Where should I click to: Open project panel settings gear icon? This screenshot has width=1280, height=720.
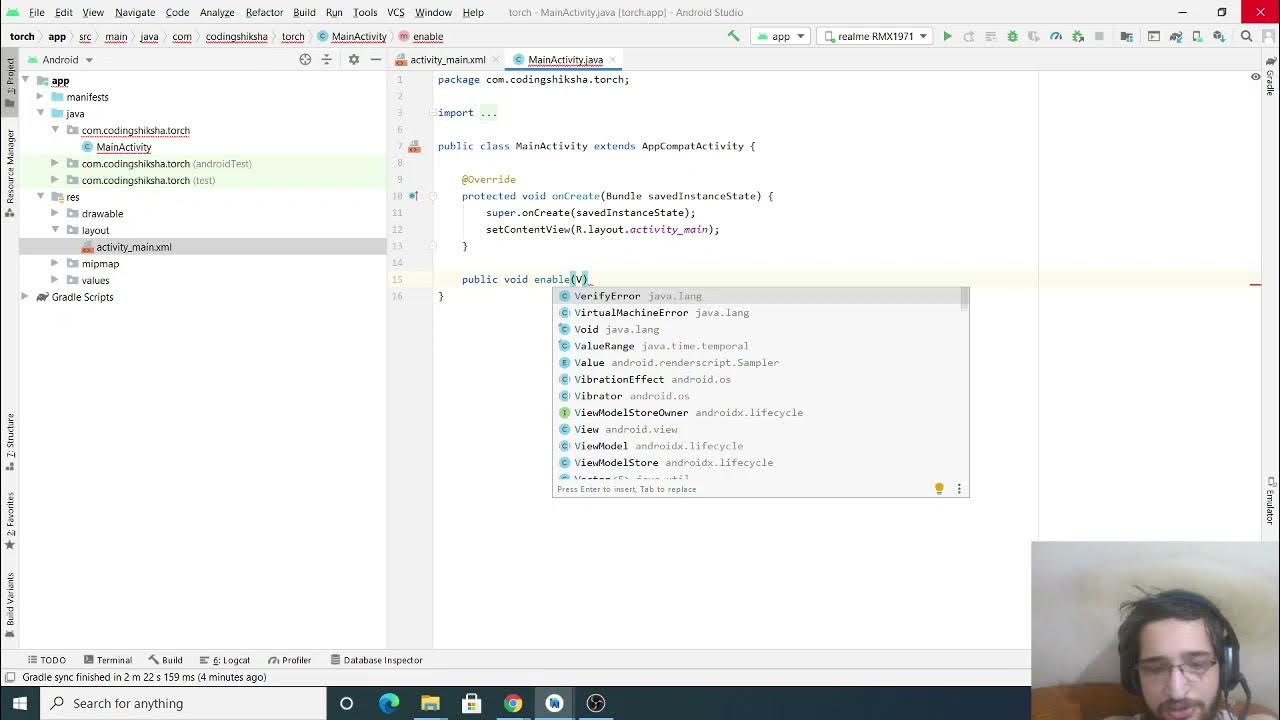point(353,60)
